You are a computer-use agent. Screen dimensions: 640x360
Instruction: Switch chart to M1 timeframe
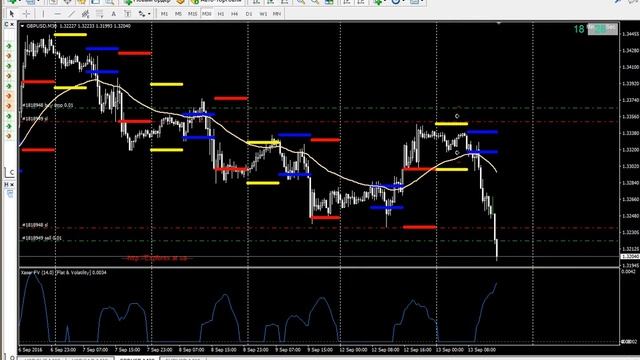(164, 14)
